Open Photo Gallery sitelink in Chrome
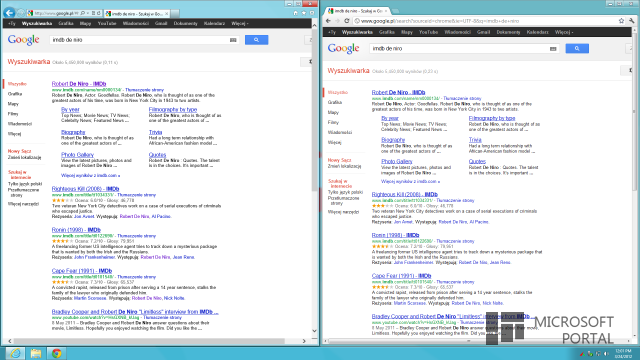The image size is (640, 360). (397, 161)
